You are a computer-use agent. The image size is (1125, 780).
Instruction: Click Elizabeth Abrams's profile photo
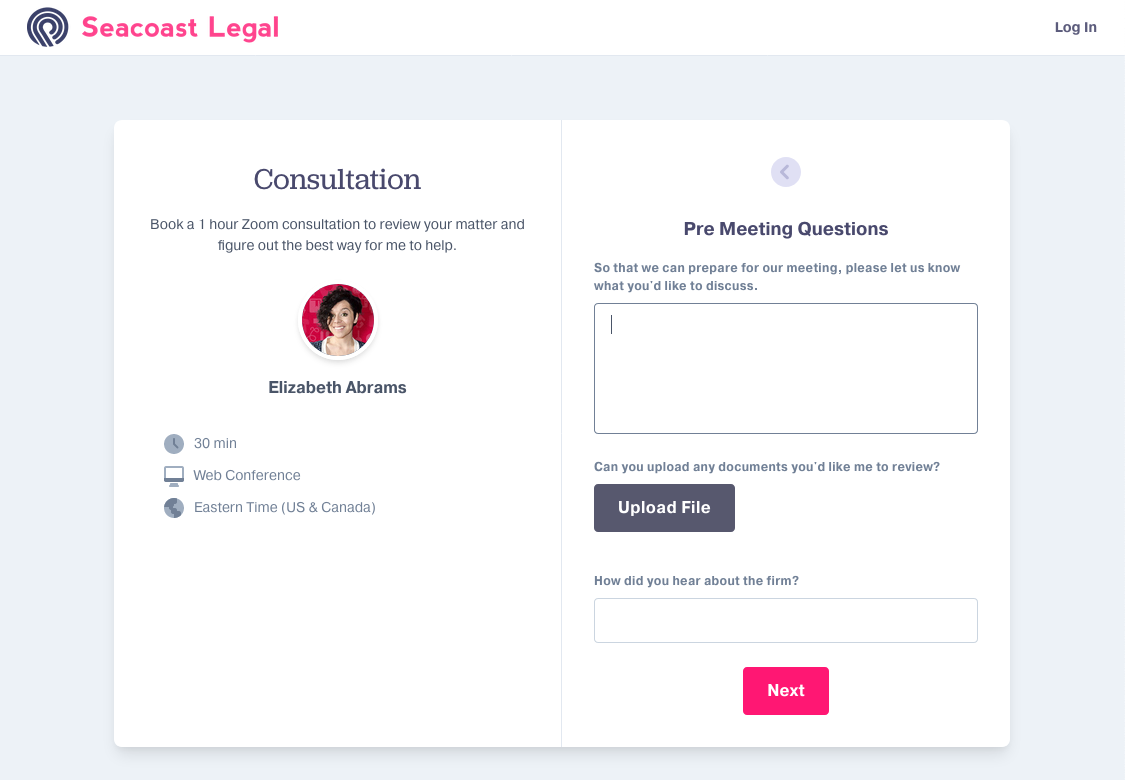tap(337, 320)
